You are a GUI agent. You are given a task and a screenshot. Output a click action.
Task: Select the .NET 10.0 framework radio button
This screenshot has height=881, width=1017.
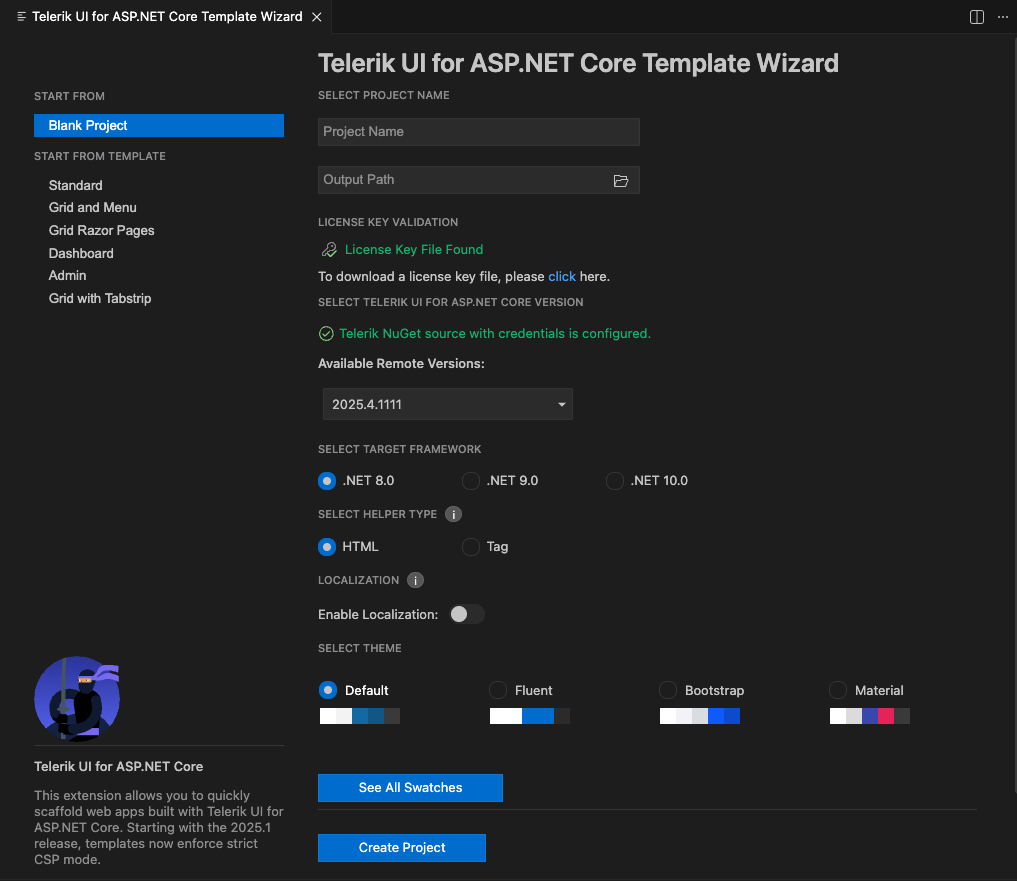(x=615, y=481)
